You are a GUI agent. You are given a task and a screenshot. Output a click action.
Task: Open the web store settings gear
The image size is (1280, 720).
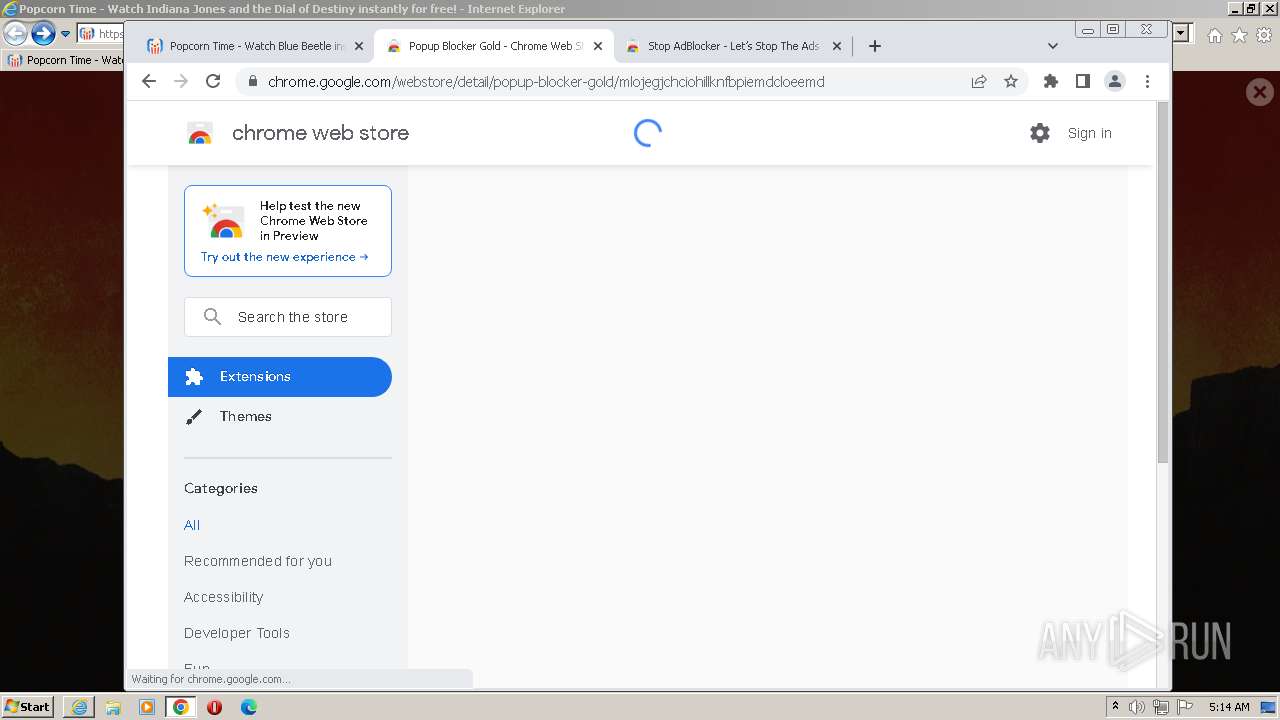(x=1040, y=133)
